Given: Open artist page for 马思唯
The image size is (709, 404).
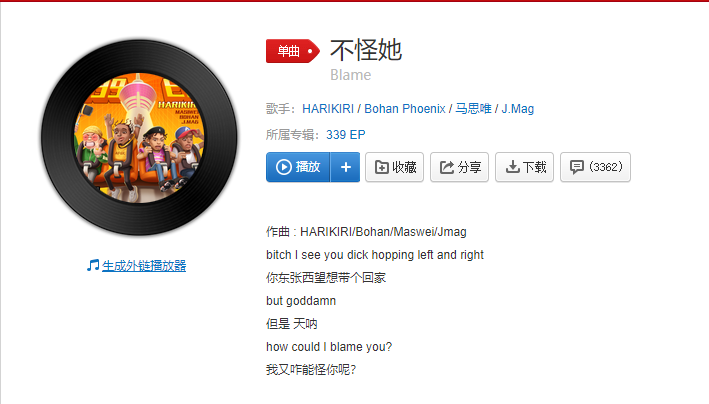Looking at the screenshot, I should point(473,109).
